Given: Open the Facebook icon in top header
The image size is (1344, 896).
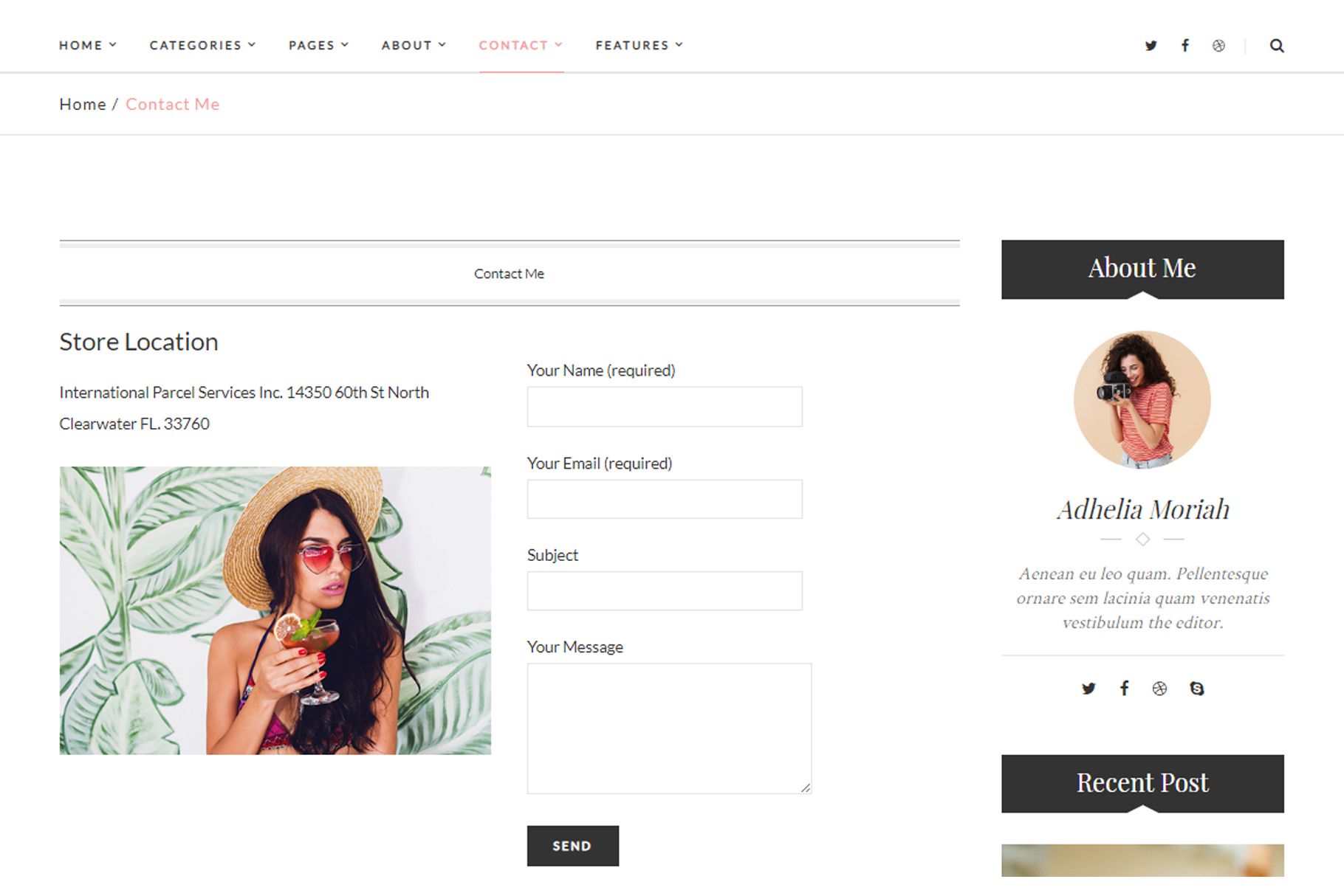Looking at the screenshot, I should point(1185,45).
